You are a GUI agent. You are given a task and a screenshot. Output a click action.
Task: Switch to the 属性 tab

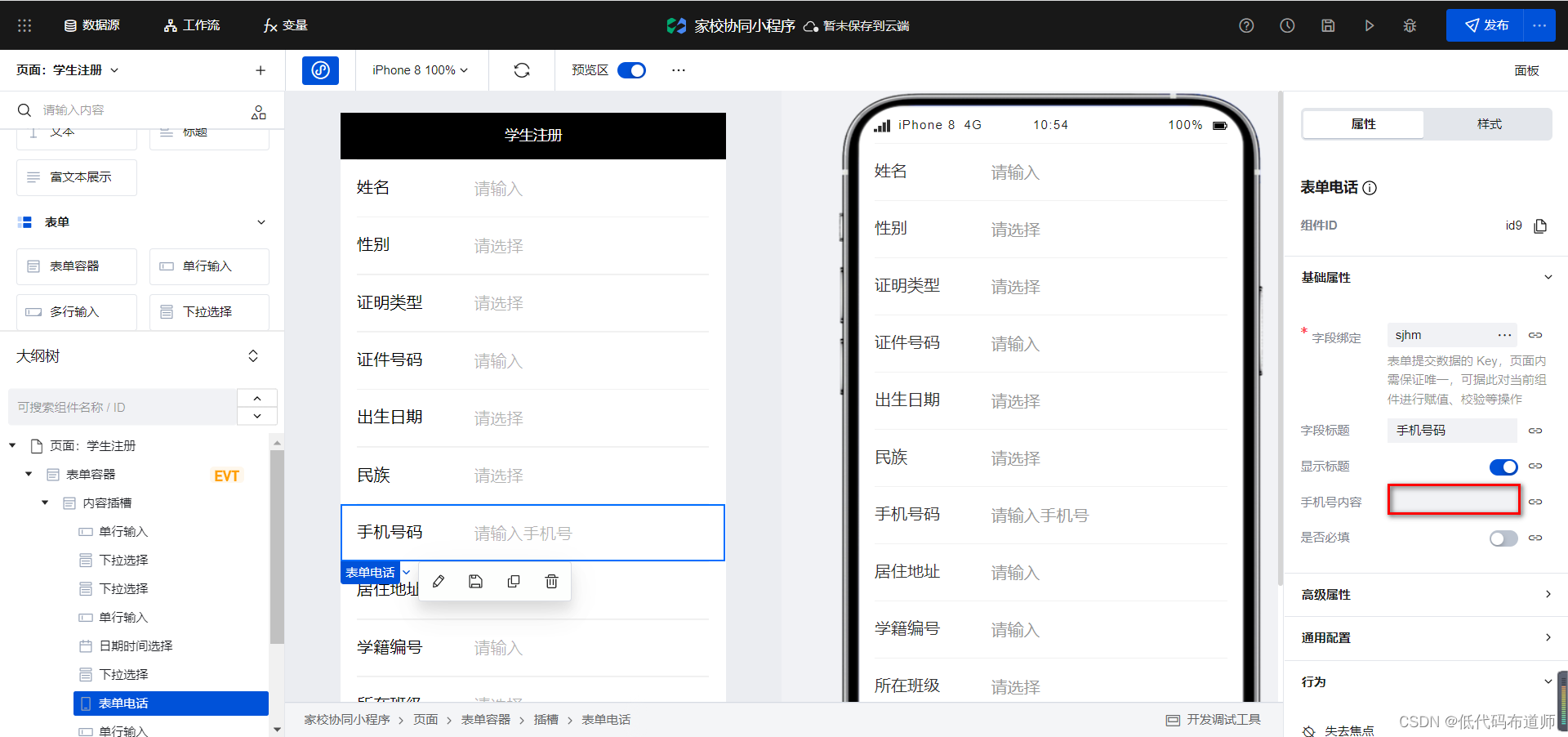(x=1363, y=124)
